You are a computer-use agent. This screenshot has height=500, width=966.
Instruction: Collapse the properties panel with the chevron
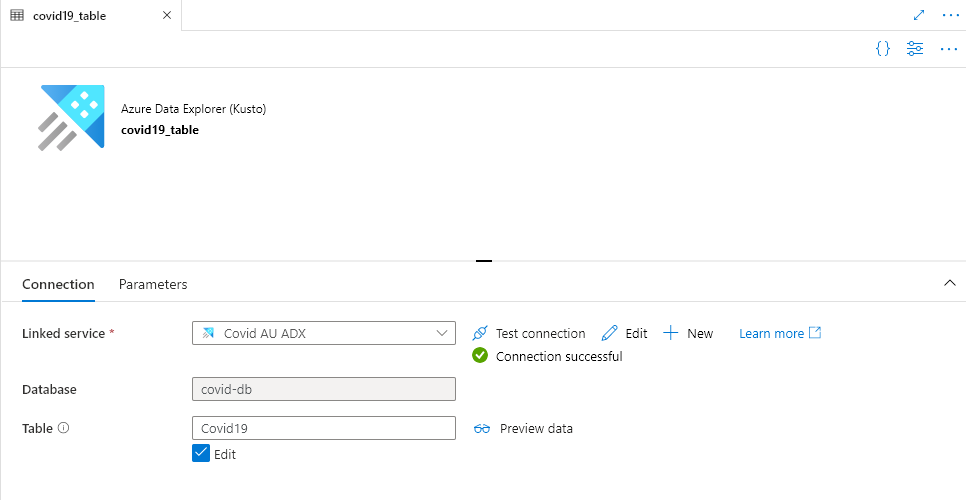coord(949,283)
